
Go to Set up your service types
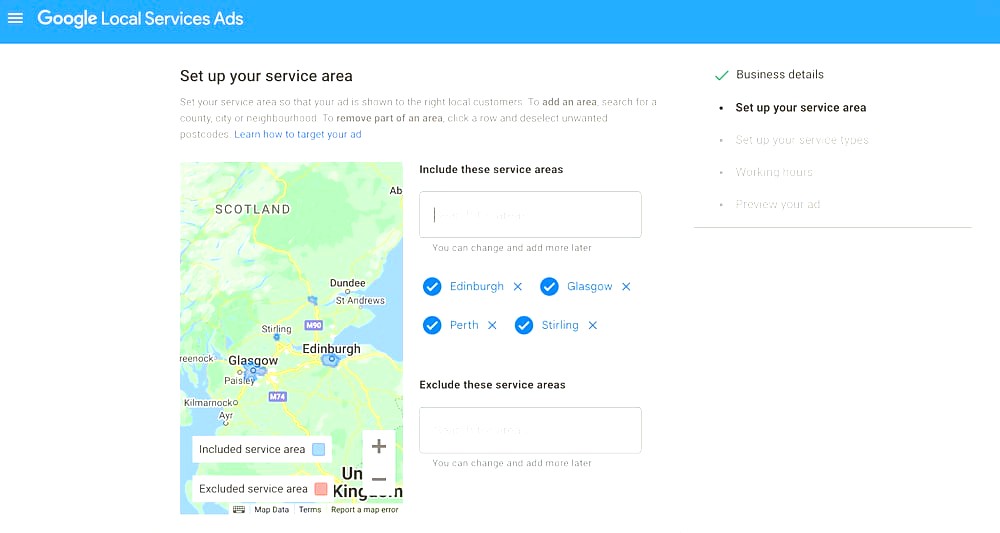802,140
